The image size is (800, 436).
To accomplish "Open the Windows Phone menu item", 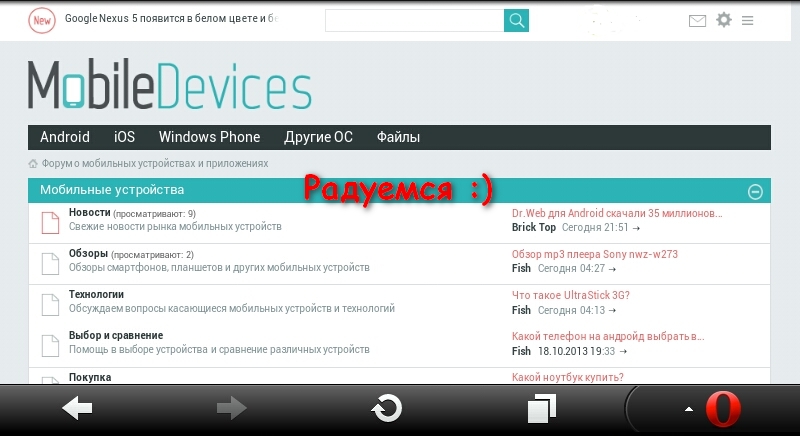I will pos(209,137).
